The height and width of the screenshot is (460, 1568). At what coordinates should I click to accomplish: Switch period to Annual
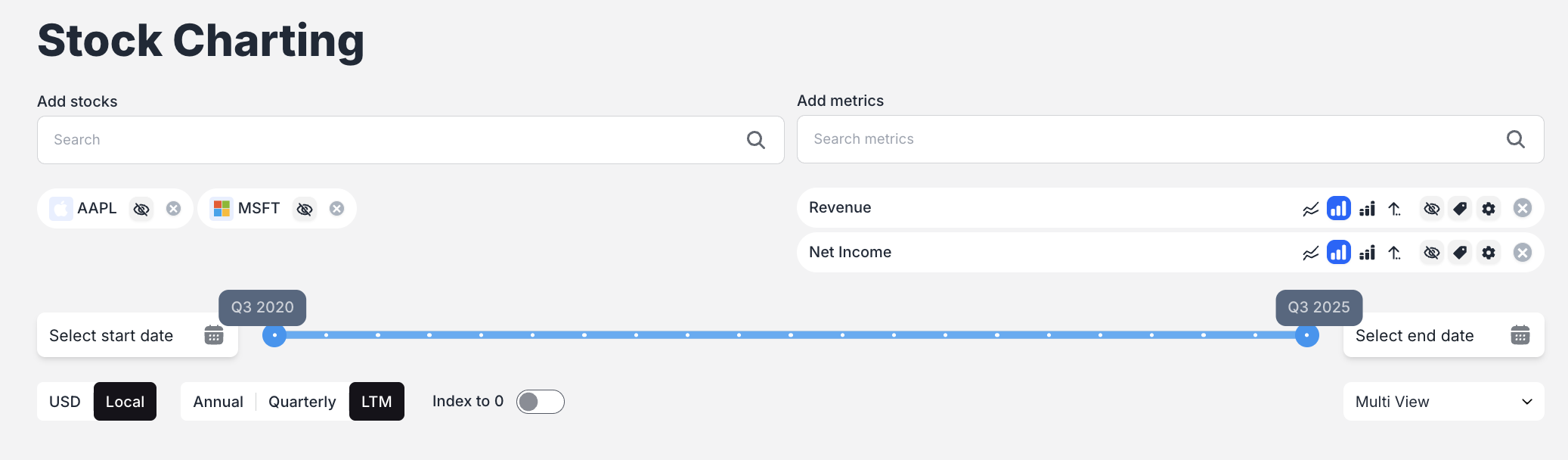(218, 402)
